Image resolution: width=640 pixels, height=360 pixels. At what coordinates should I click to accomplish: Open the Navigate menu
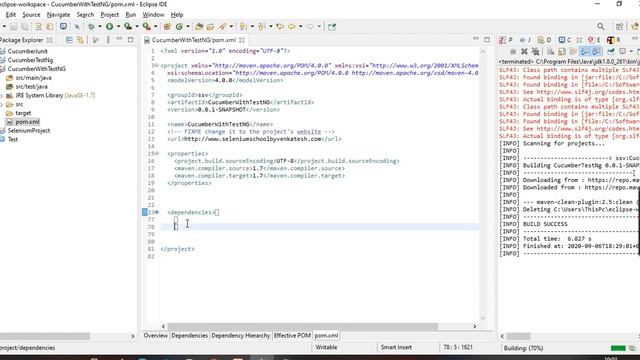58,15
